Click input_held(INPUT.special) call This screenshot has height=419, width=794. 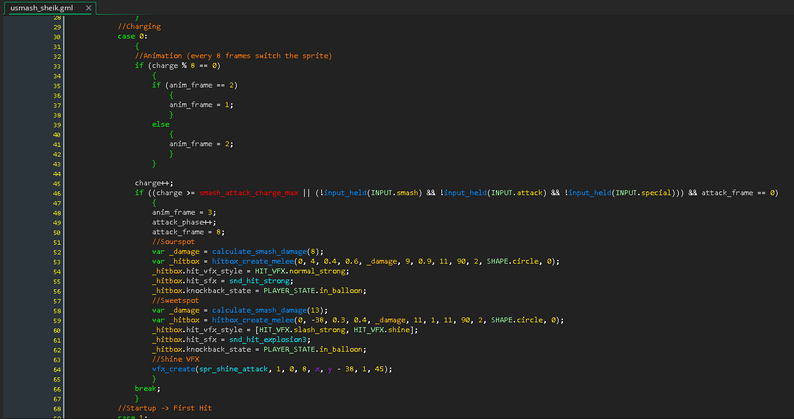(620, 193)
